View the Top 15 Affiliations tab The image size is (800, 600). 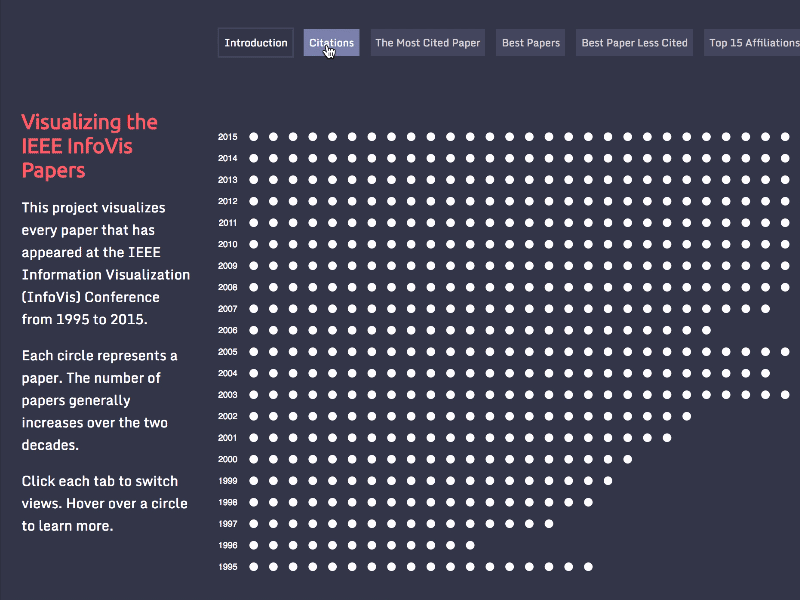[x=755, y=42]
